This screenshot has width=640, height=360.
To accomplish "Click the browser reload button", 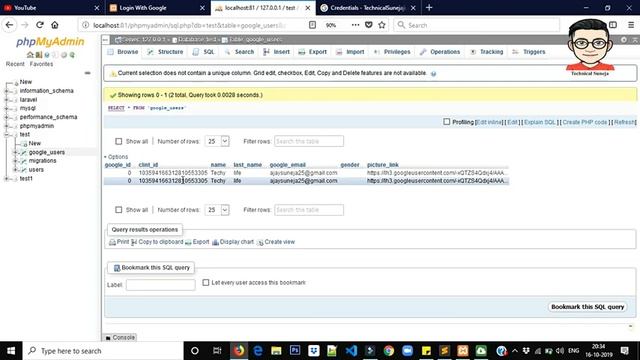I will (x=40, y=25).
